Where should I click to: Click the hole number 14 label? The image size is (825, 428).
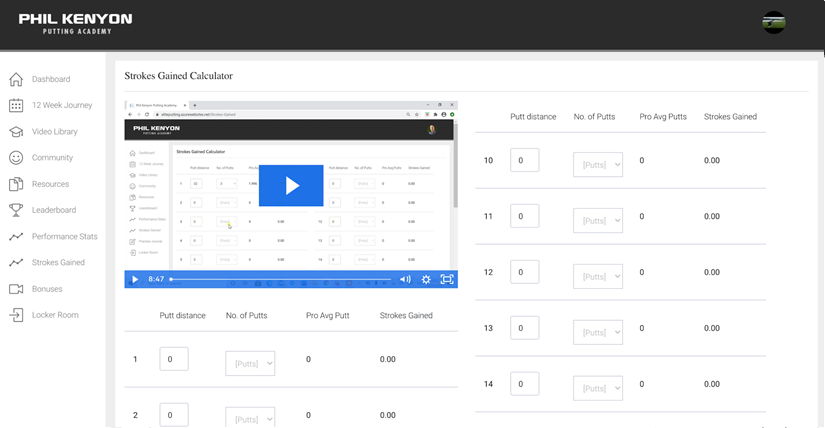tap(488, 384)
